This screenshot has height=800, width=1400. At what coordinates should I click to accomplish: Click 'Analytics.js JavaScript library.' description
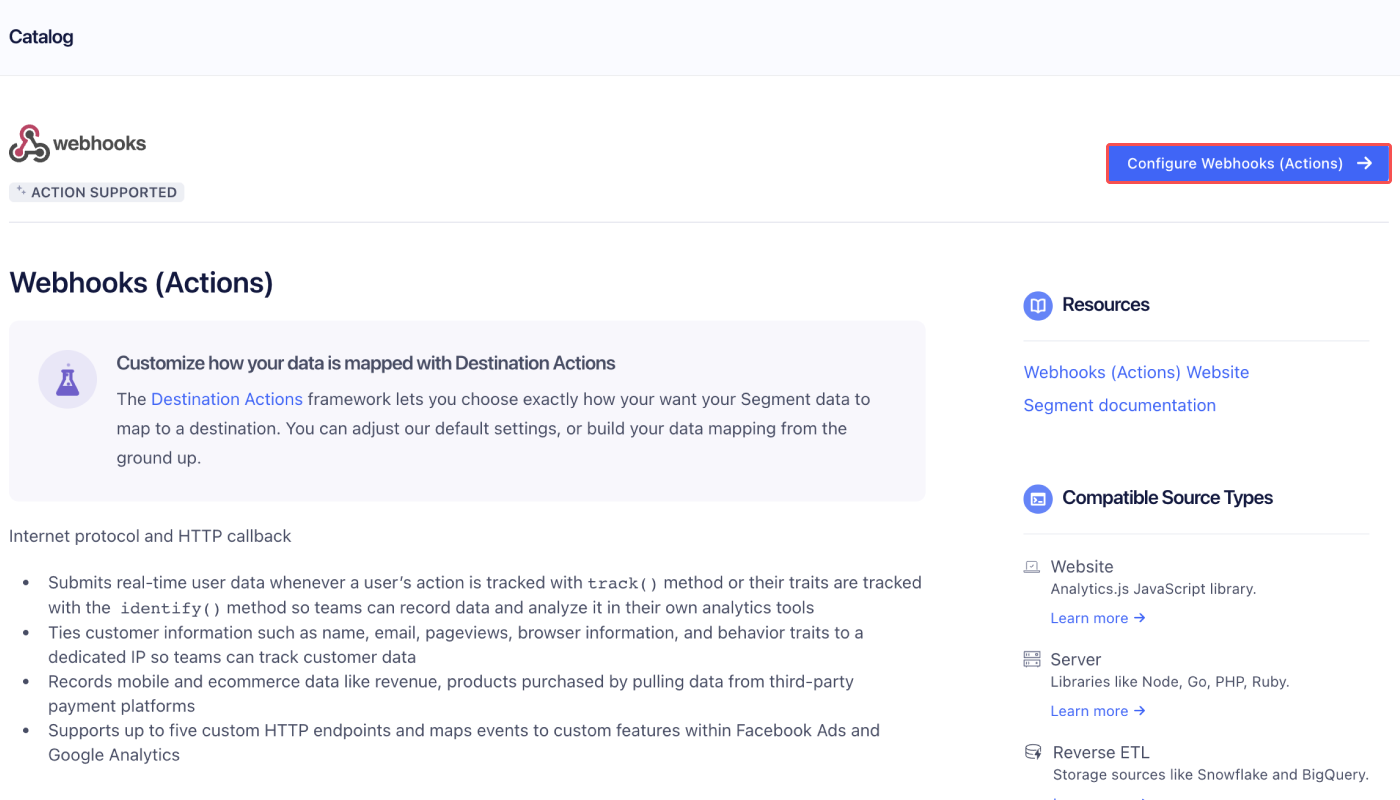1153,589
